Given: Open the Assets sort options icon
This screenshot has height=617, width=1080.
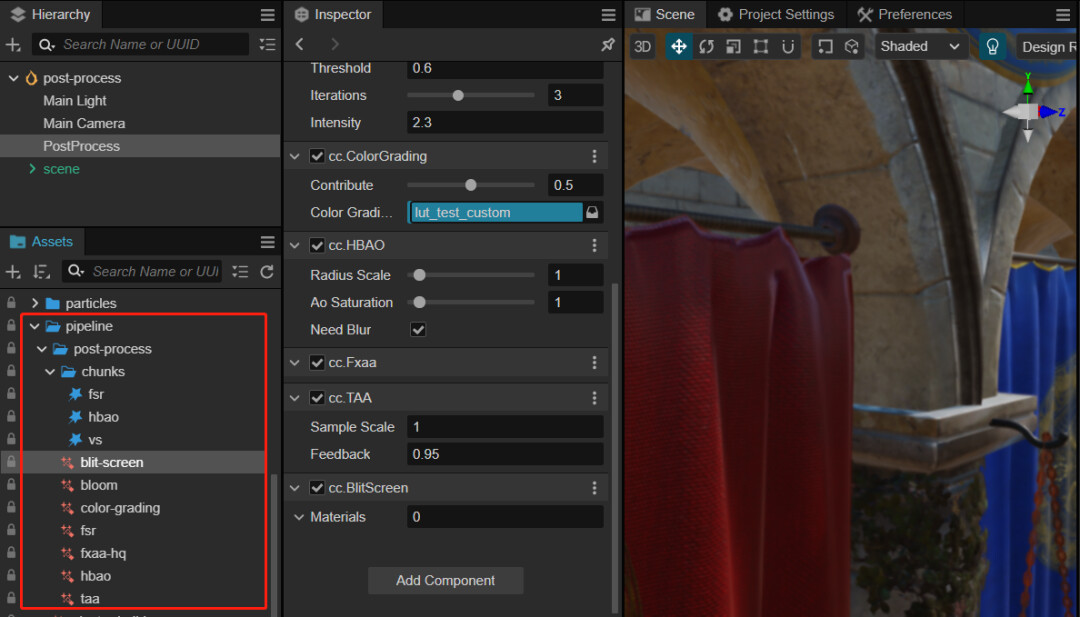Looking at the screenshot, I should pos(41,272).
